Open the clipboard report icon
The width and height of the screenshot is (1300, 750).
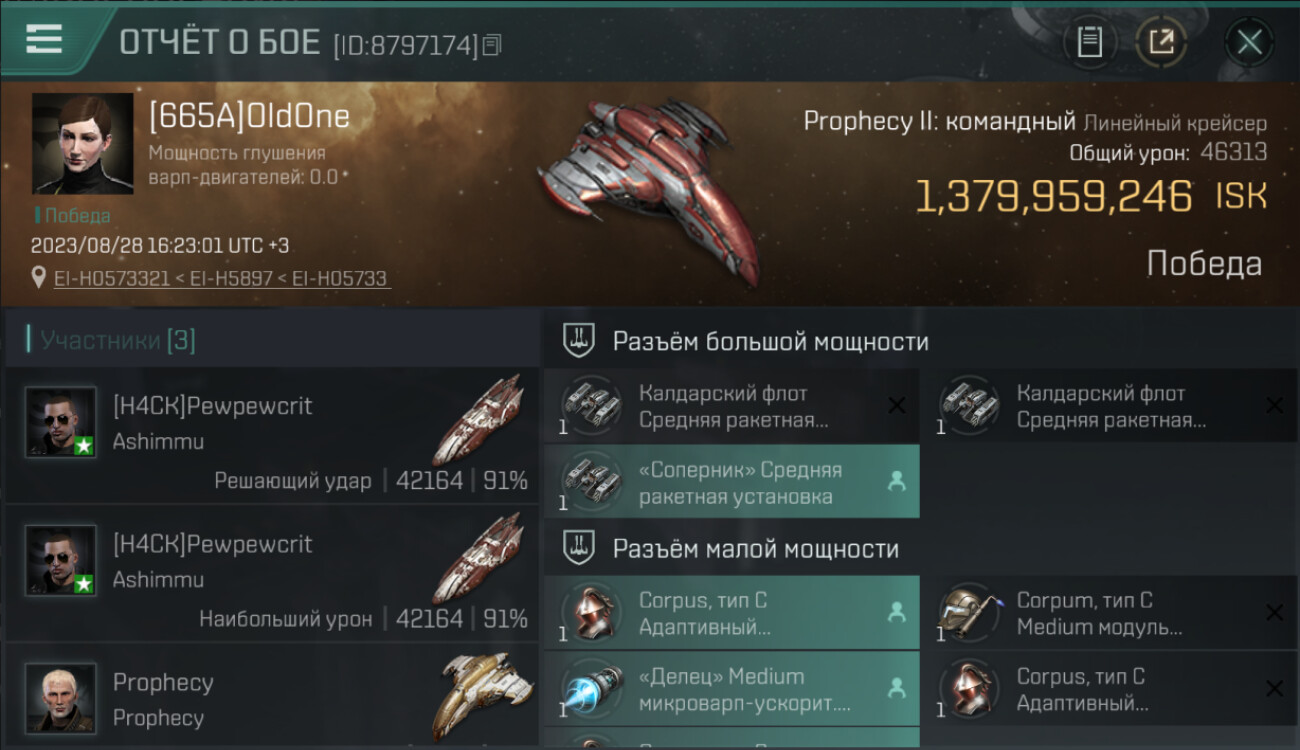(1089, 42)
